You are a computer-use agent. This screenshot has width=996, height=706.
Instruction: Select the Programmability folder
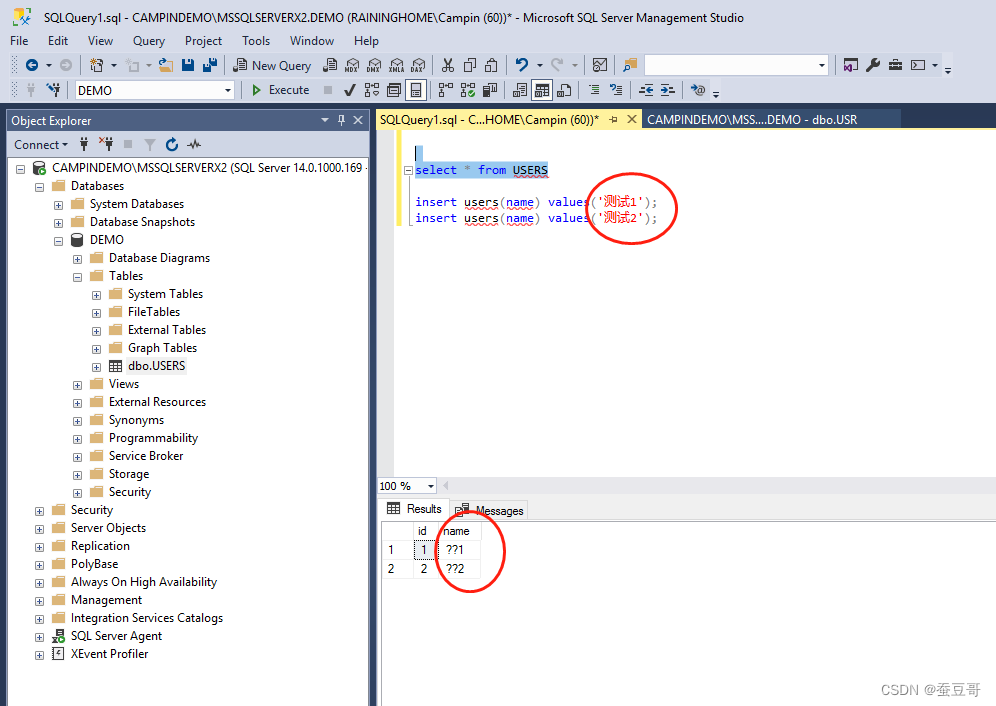click(153, 438)
